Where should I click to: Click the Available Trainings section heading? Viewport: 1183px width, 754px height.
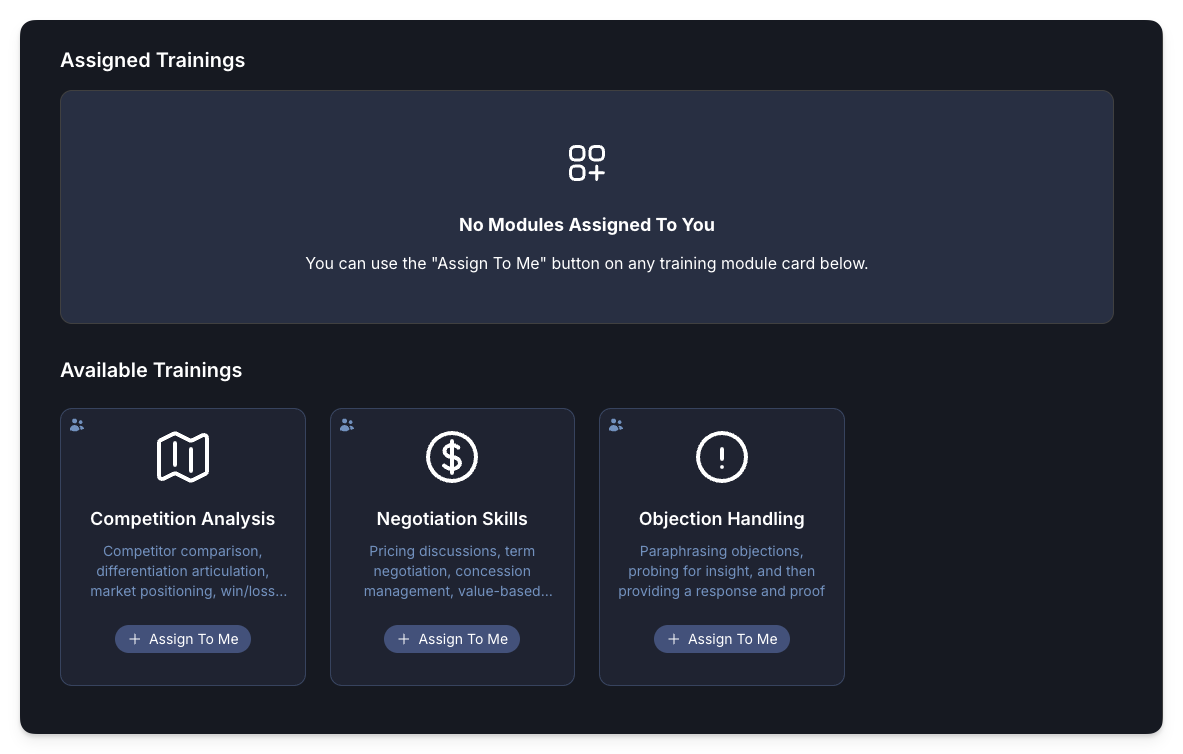click(151, 370)
